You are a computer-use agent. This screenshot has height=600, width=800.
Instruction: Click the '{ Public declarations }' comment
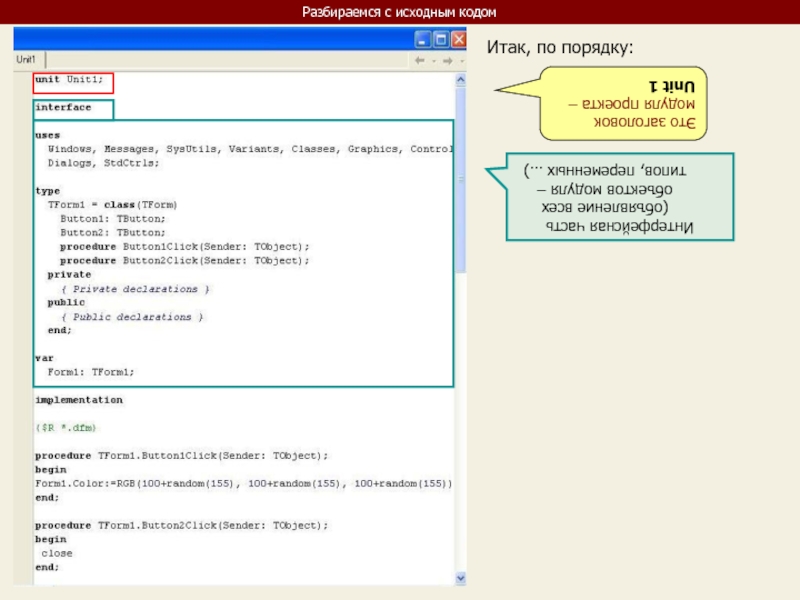coord(132,317)
